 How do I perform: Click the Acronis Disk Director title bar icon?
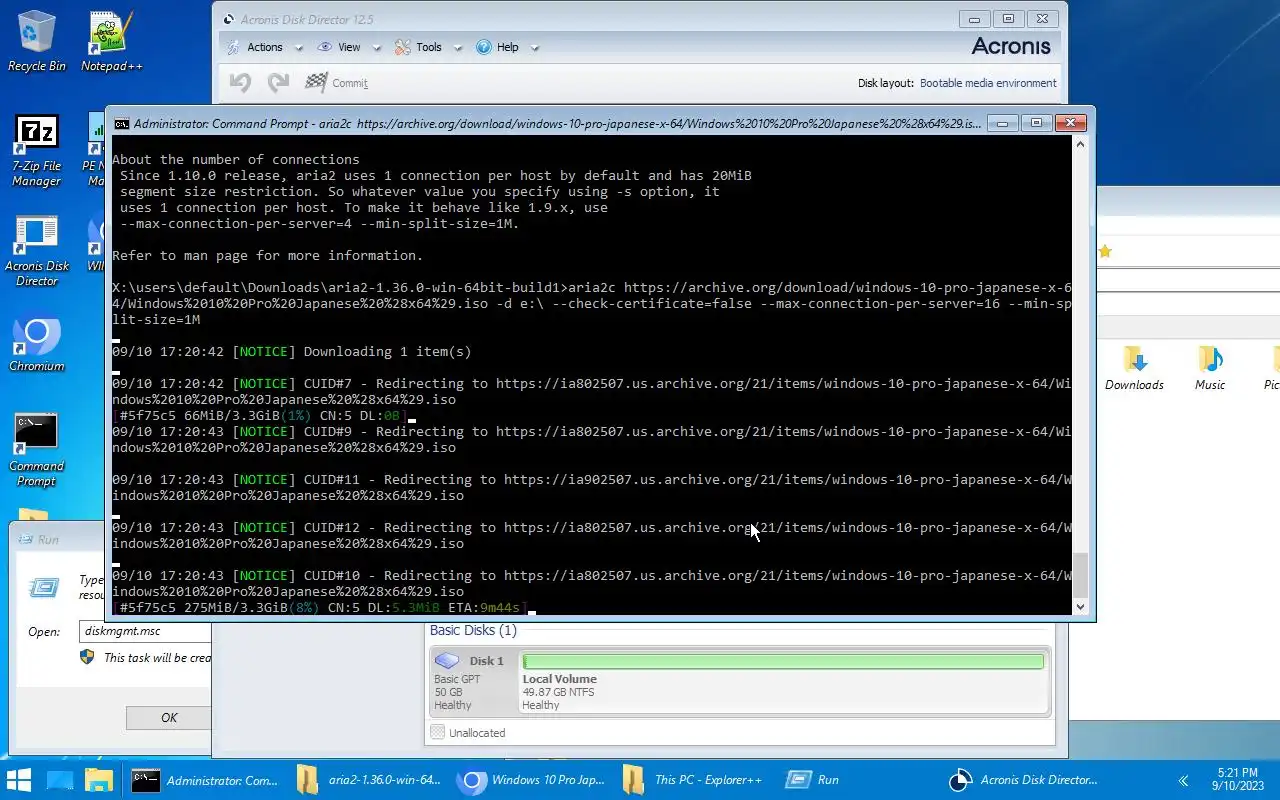tap(228, 19)
